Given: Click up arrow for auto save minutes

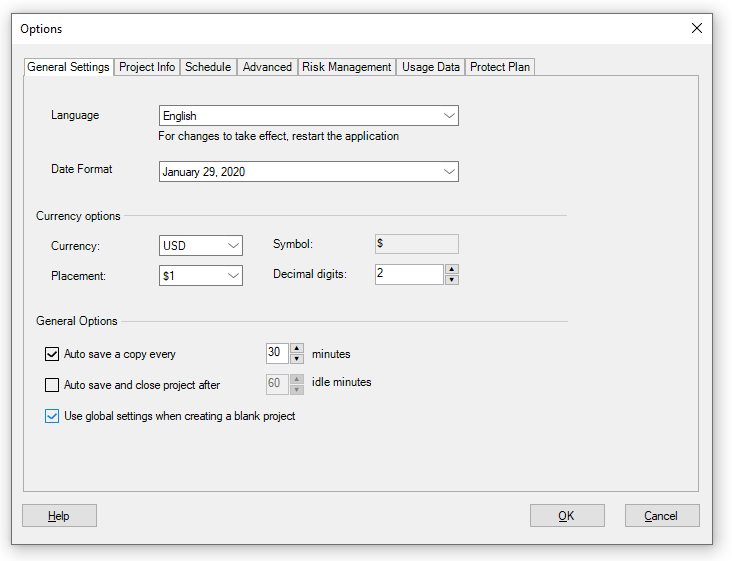Looking at the screenshot, I should 296,348.
